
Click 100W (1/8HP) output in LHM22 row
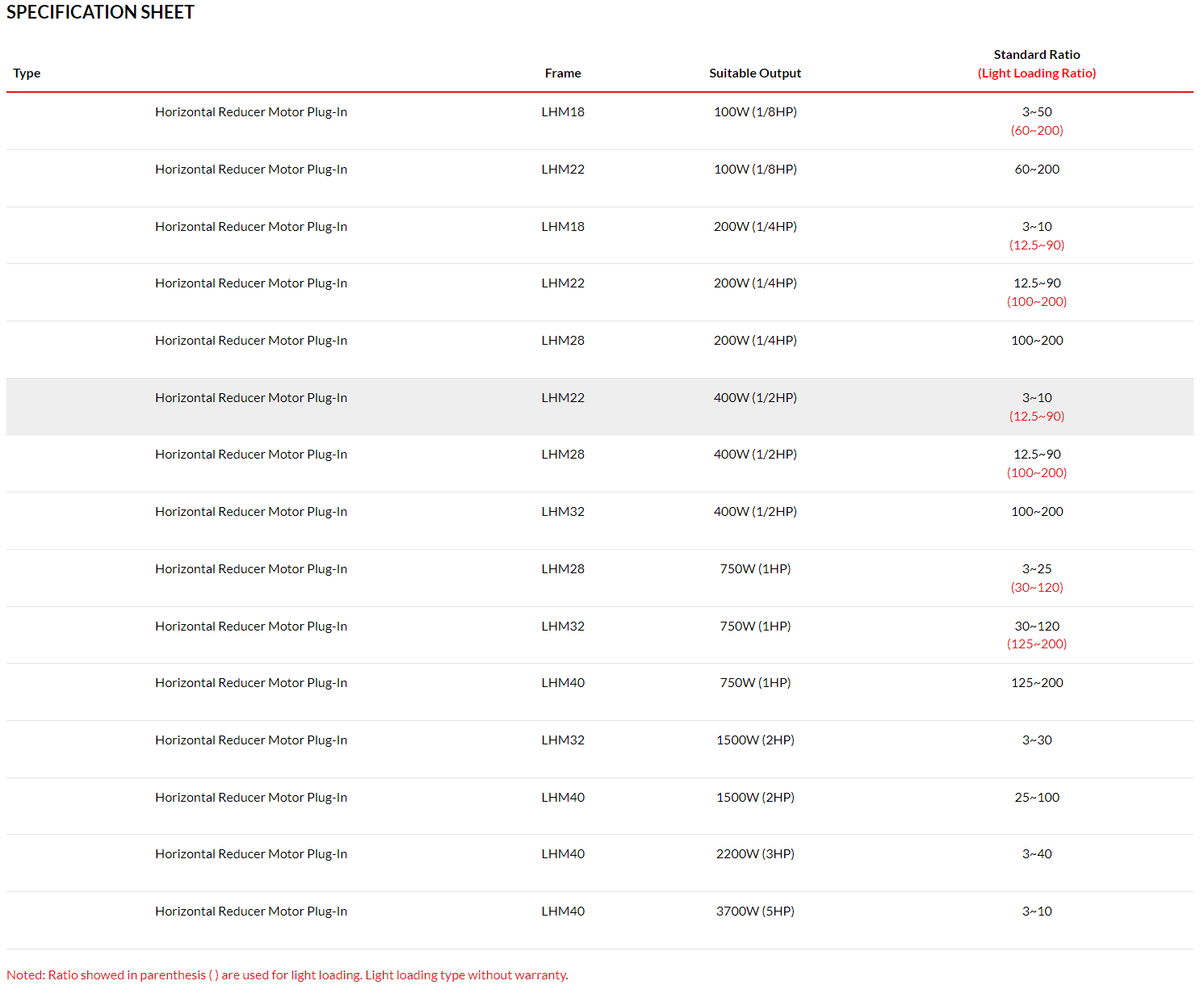pos(755,170)
